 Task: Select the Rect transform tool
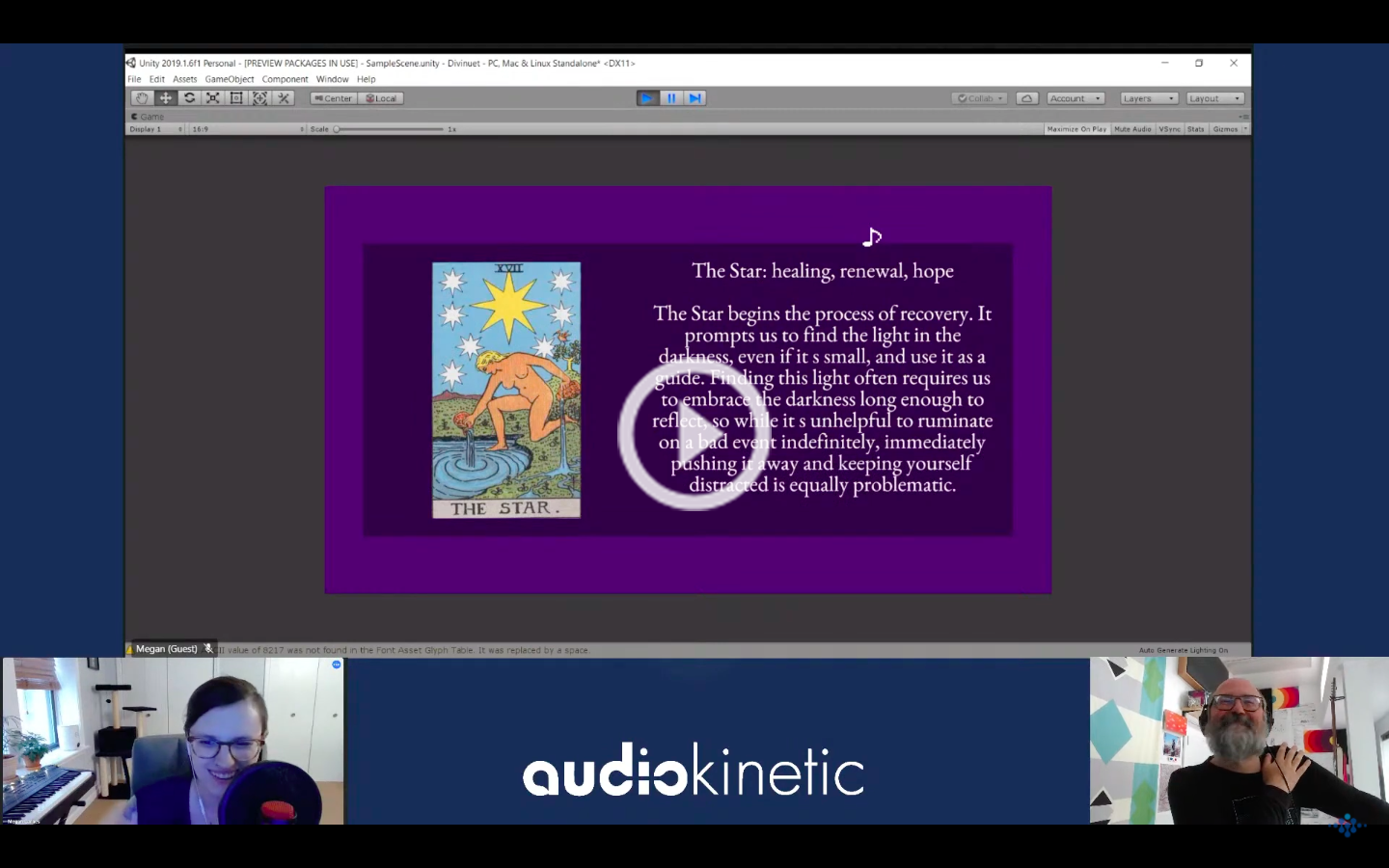pos(236,98)
